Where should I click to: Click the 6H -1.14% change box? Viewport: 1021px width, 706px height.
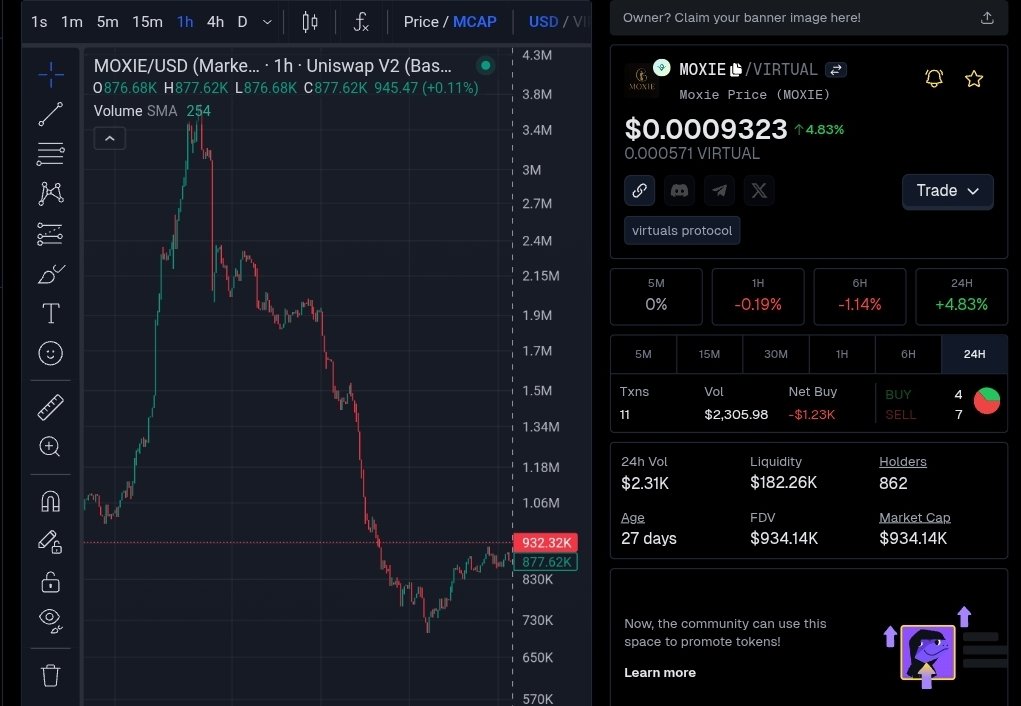click(860, 296)
